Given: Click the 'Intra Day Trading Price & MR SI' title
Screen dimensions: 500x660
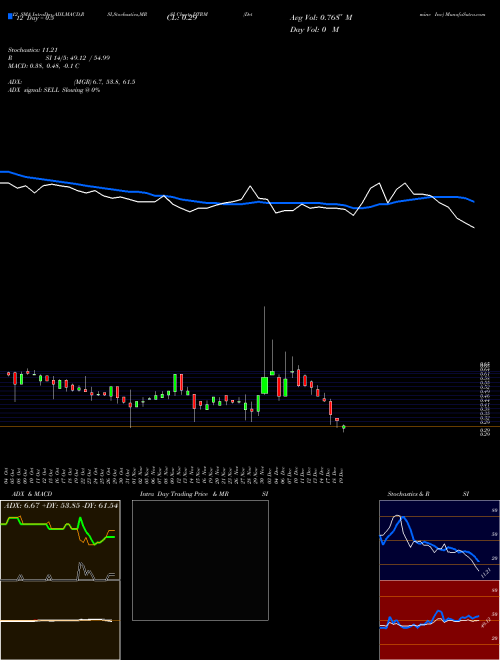Looking at the screenshot, I should (204, 494).
